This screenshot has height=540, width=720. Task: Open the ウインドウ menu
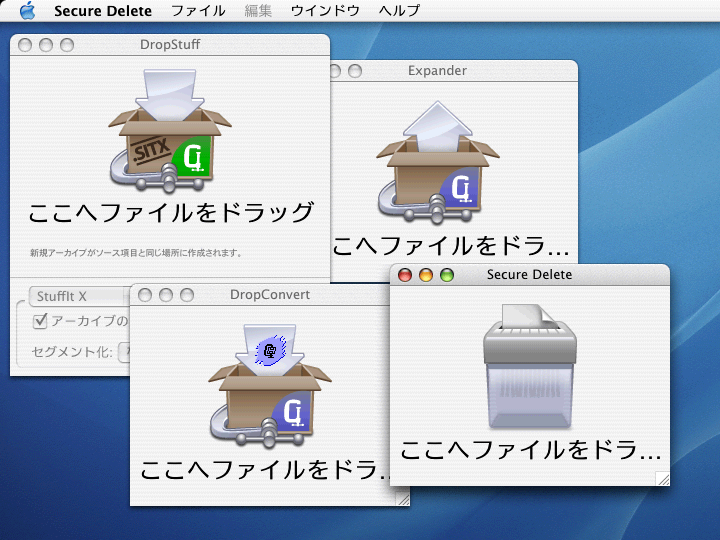[x=325, y=11]
